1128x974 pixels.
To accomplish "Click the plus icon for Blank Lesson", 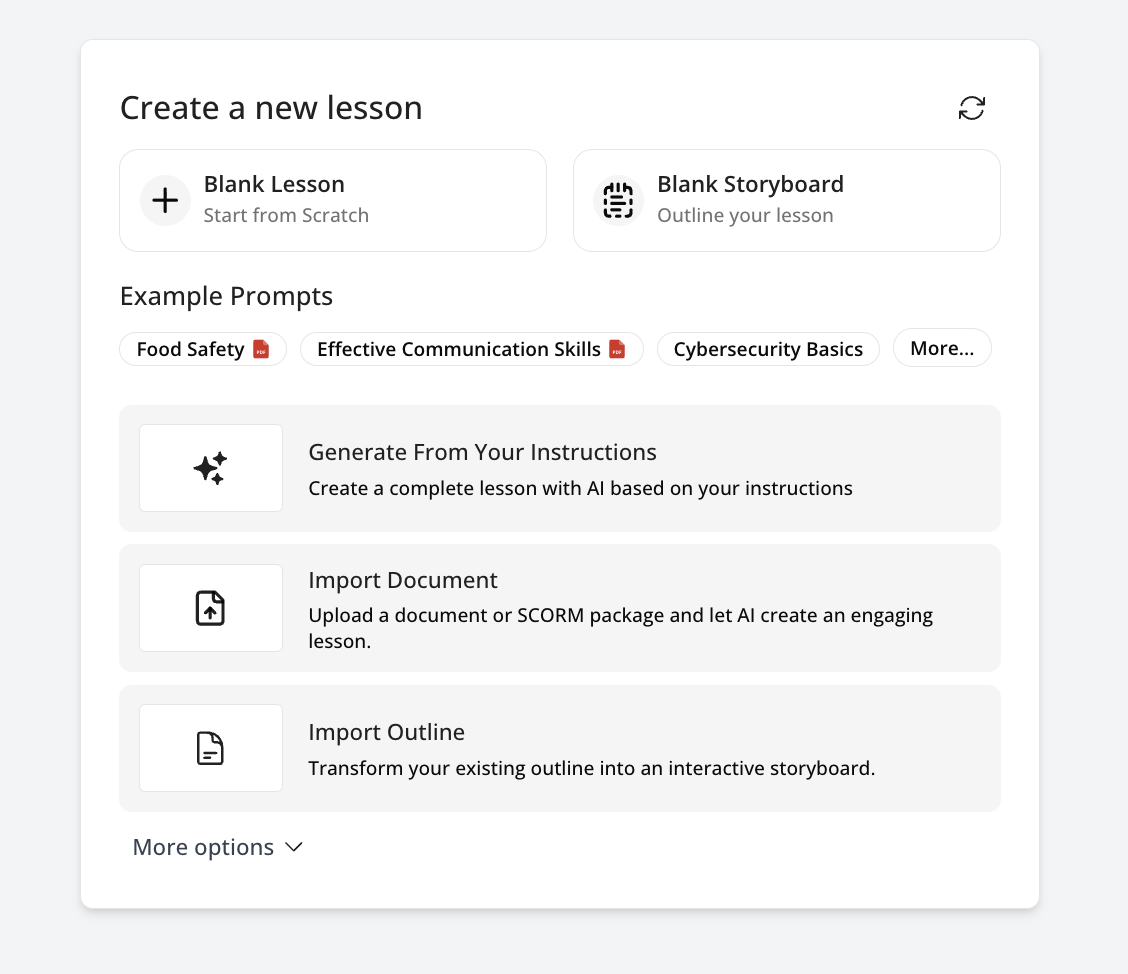I will click(x=165, y=201).
